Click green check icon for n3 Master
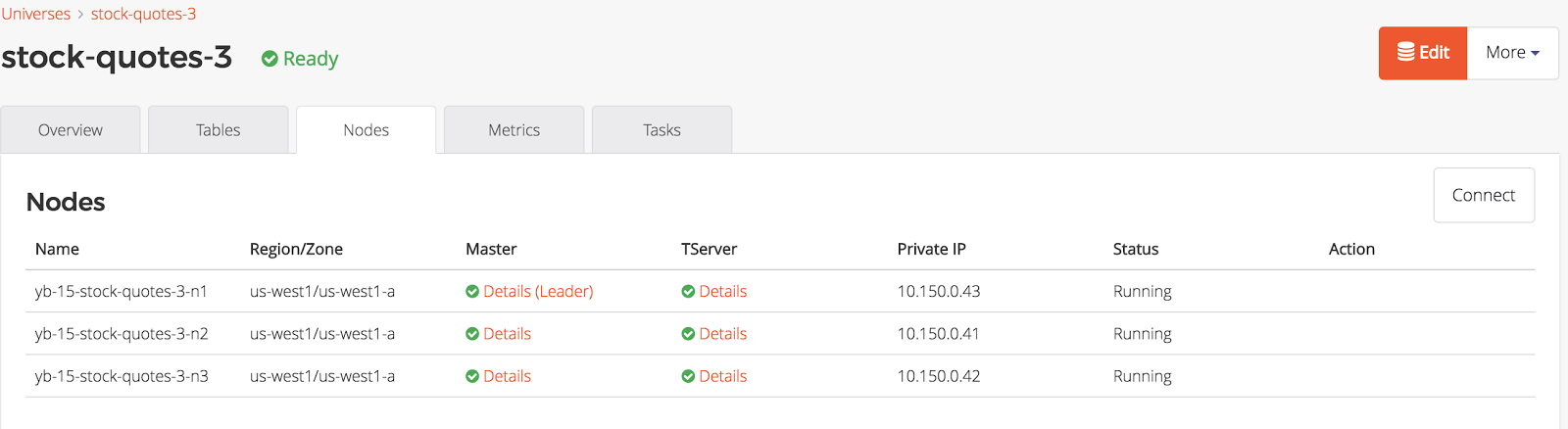This screenshot has width=1568, height=429. 472,376
